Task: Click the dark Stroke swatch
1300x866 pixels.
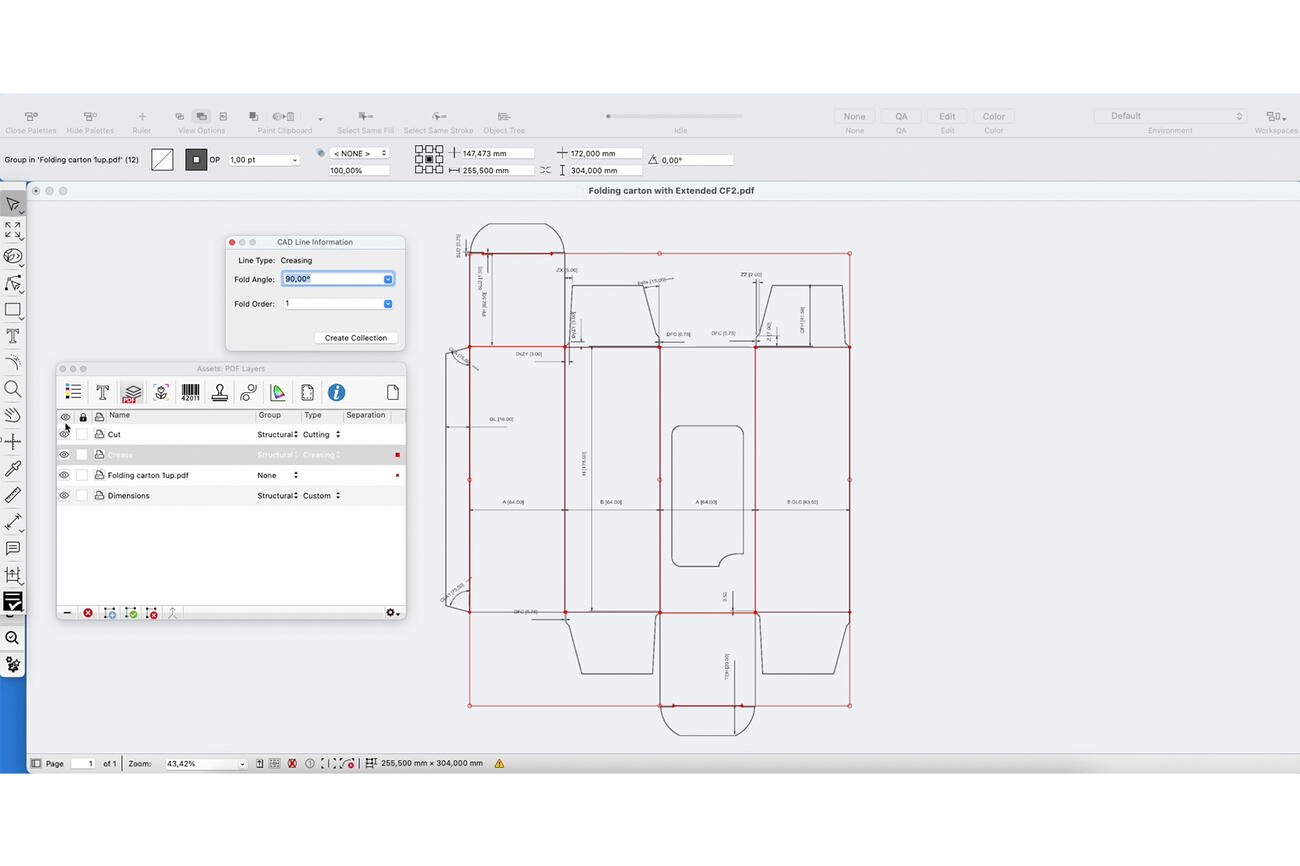Action: (196, 160)
